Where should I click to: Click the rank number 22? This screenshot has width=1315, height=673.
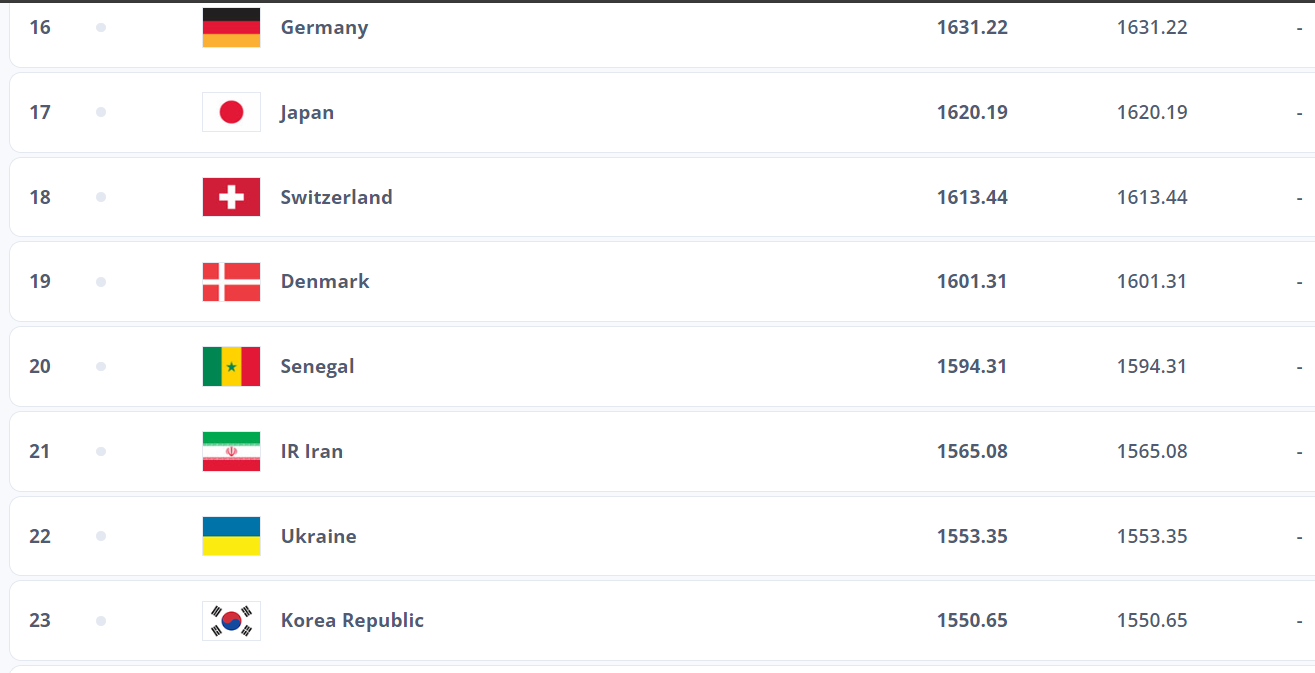click(40, 536)
